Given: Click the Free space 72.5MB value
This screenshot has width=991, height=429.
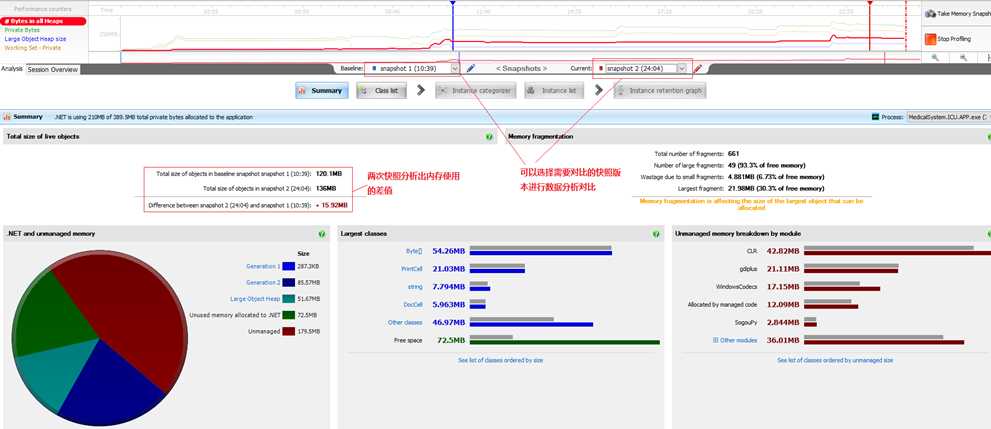Looking at the screenshot, I should click(451, 341).
